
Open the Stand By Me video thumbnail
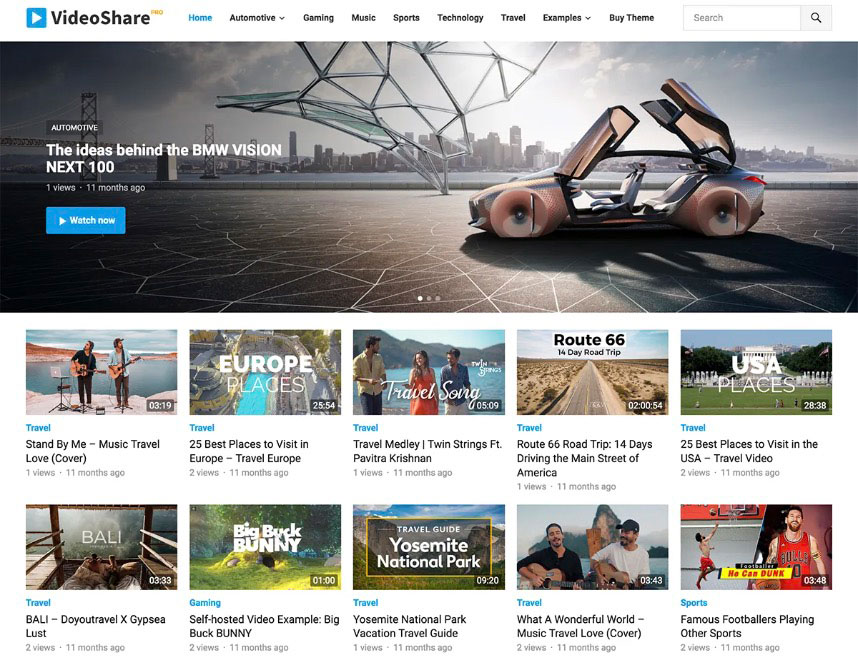(101, 372)
